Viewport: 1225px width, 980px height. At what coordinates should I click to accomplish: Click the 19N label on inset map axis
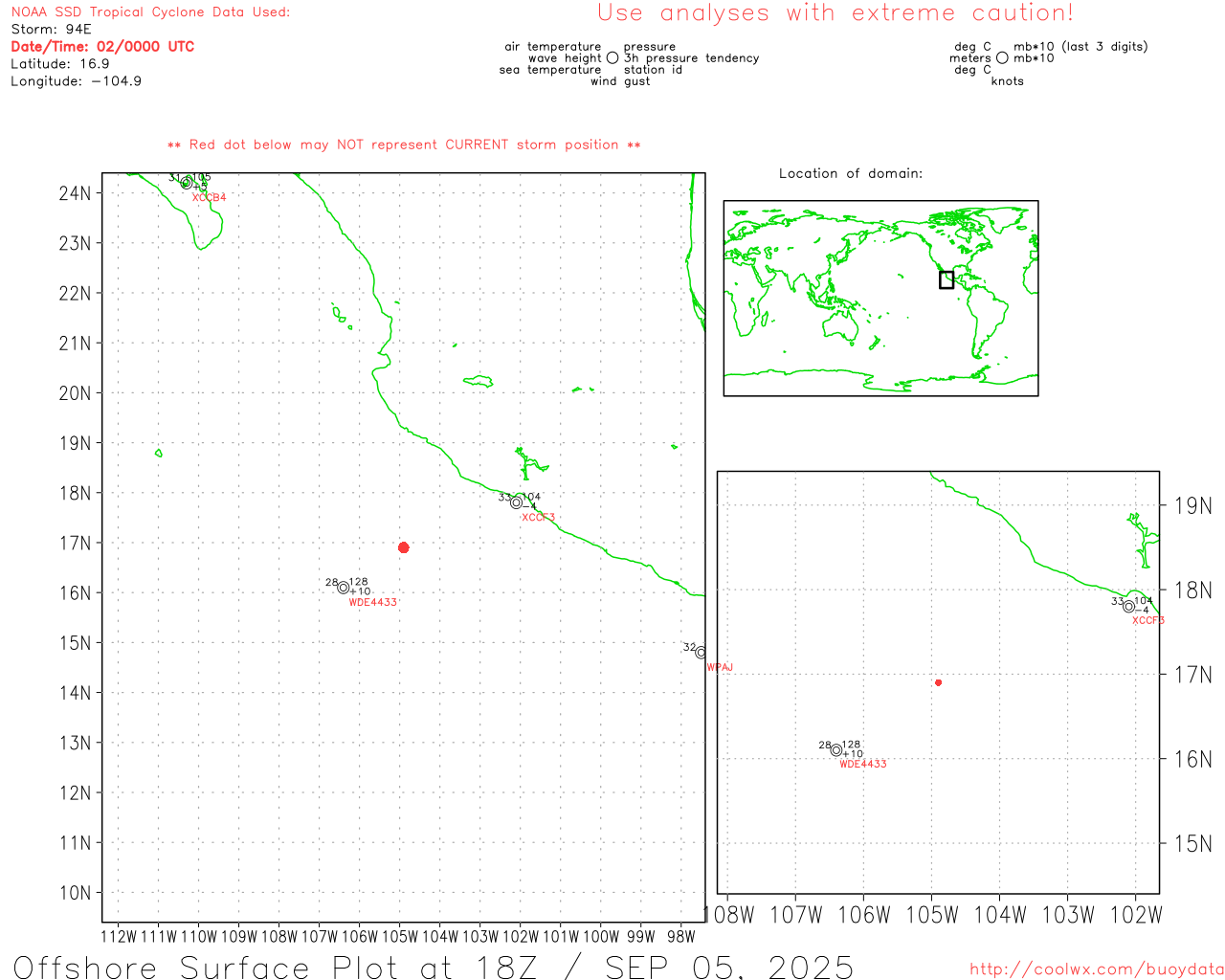pos(1193,506)
